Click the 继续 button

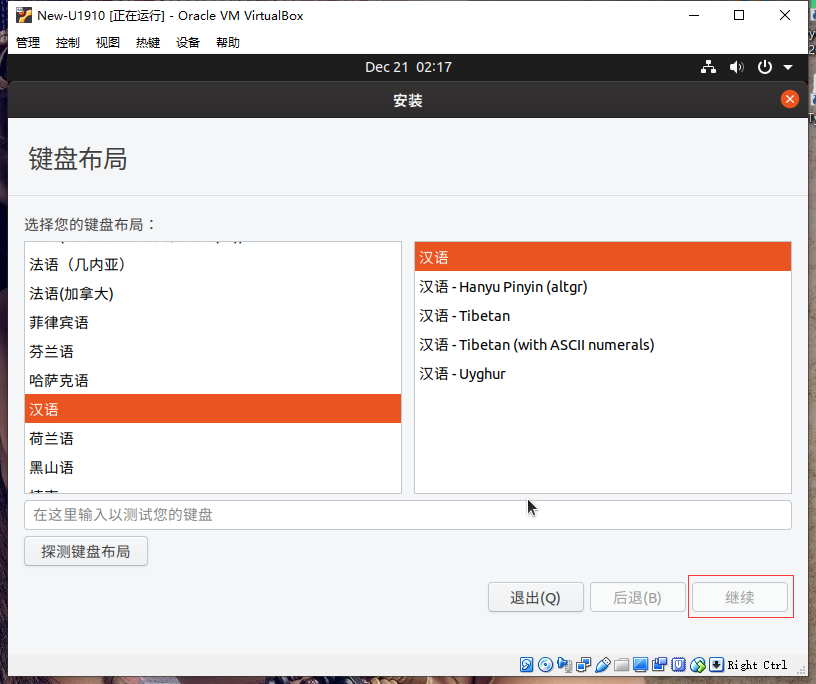pyautogui.click(x=740, y=597)
